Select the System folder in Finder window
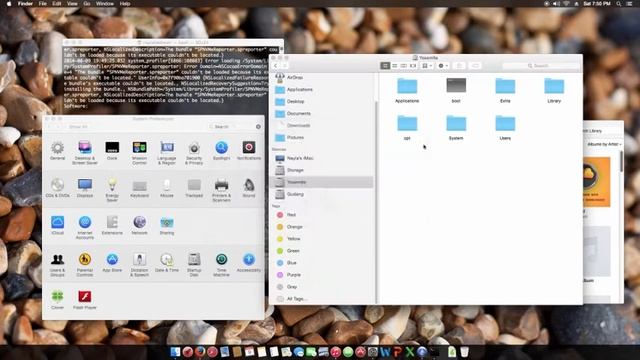Image resolution: width=640 pixels, height=360 pixels. [x=456, y=128]
